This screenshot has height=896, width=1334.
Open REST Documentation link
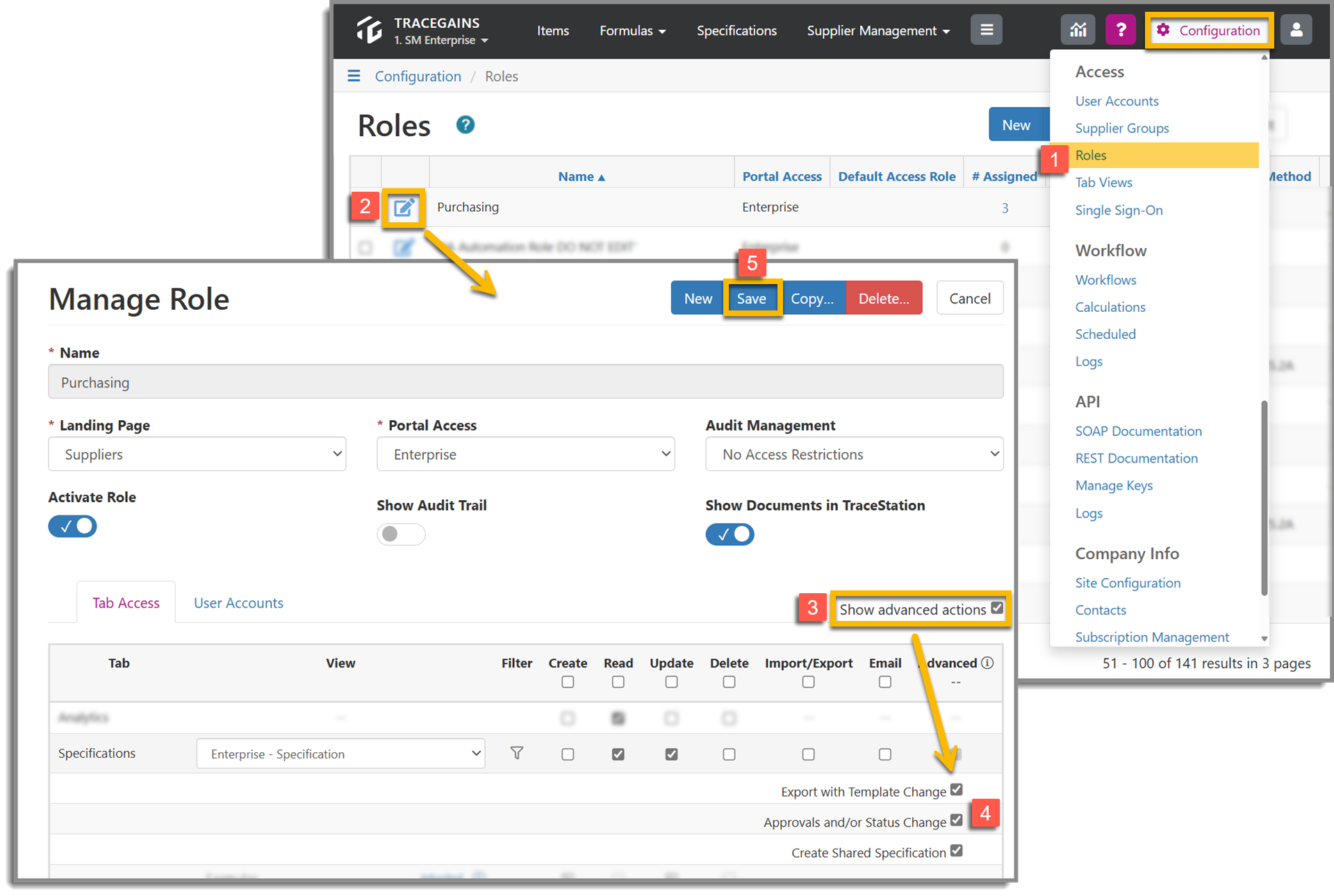1136,458
